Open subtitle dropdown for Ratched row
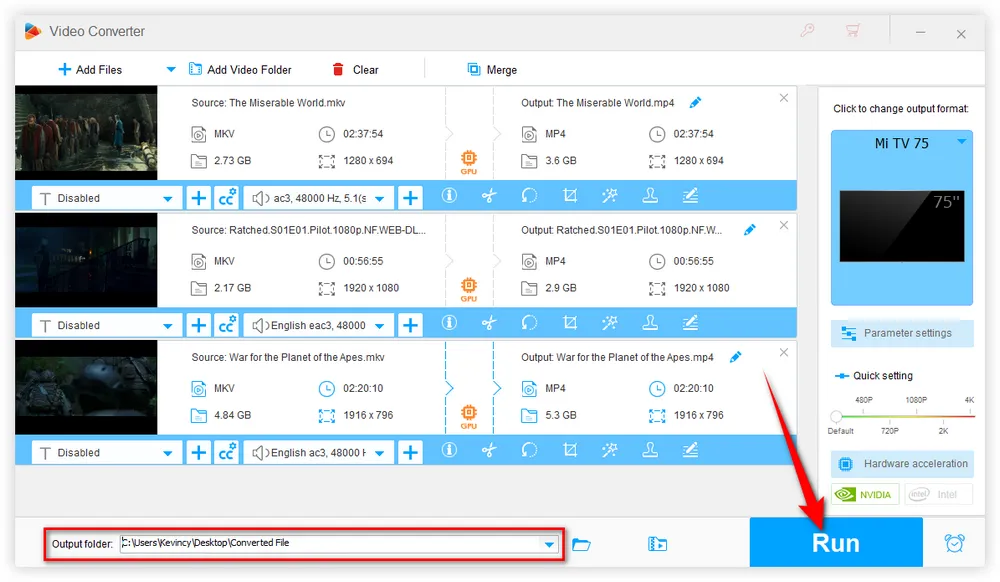The height and width of the screenshot is (582, 1000). coord(167,326)
